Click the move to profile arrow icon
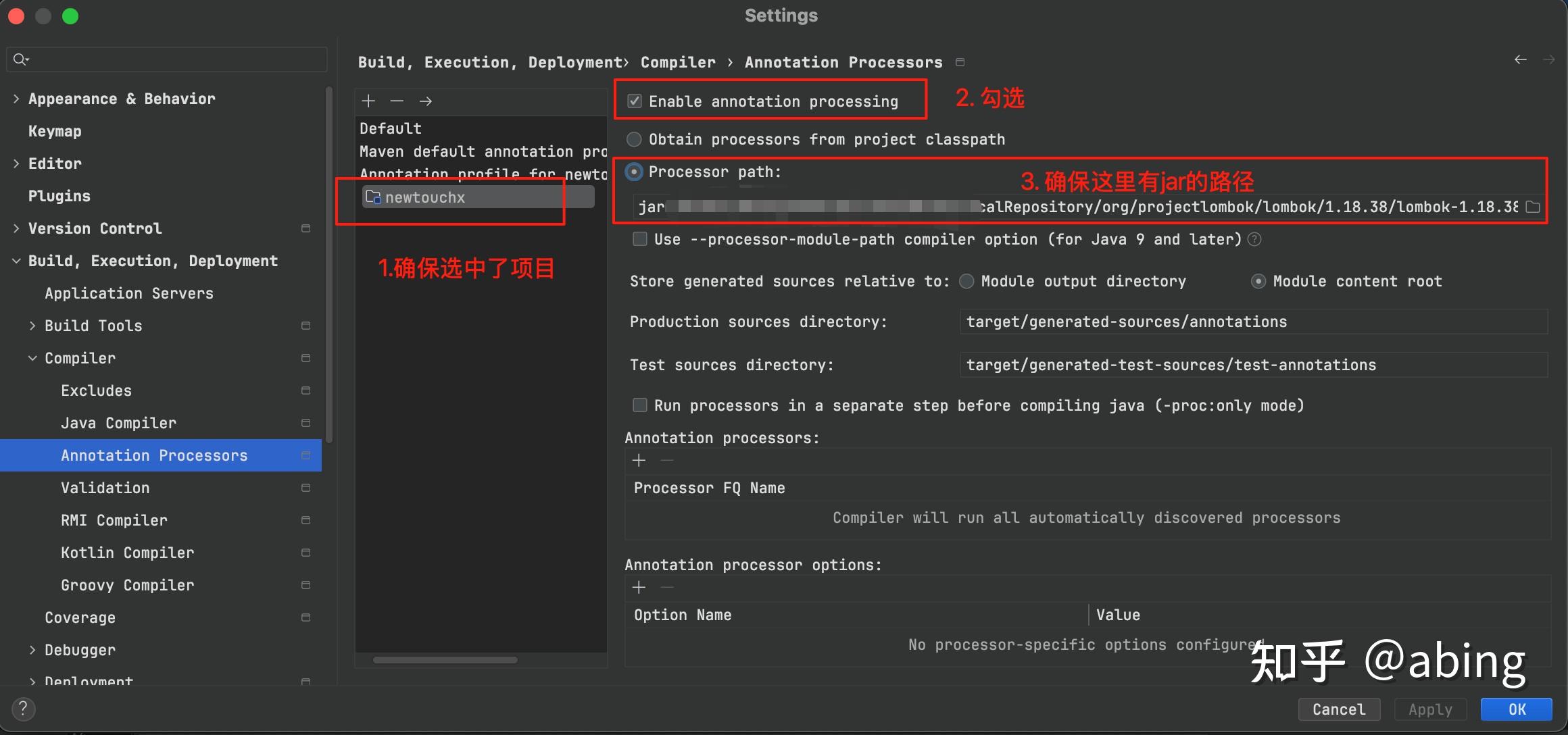 pos(425,101)
